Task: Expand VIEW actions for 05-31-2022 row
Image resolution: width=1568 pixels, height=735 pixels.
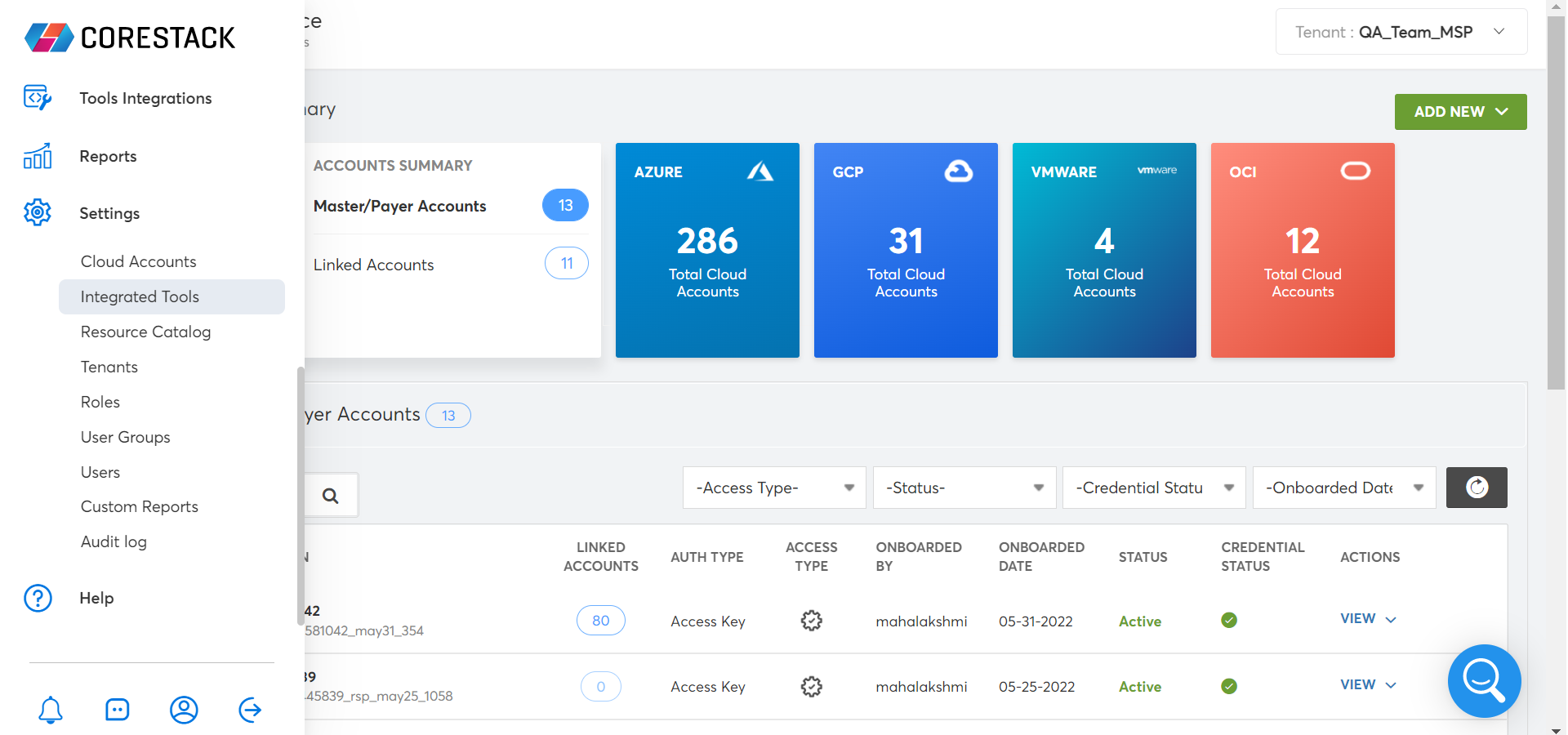Action: (x=1369, y=619)
